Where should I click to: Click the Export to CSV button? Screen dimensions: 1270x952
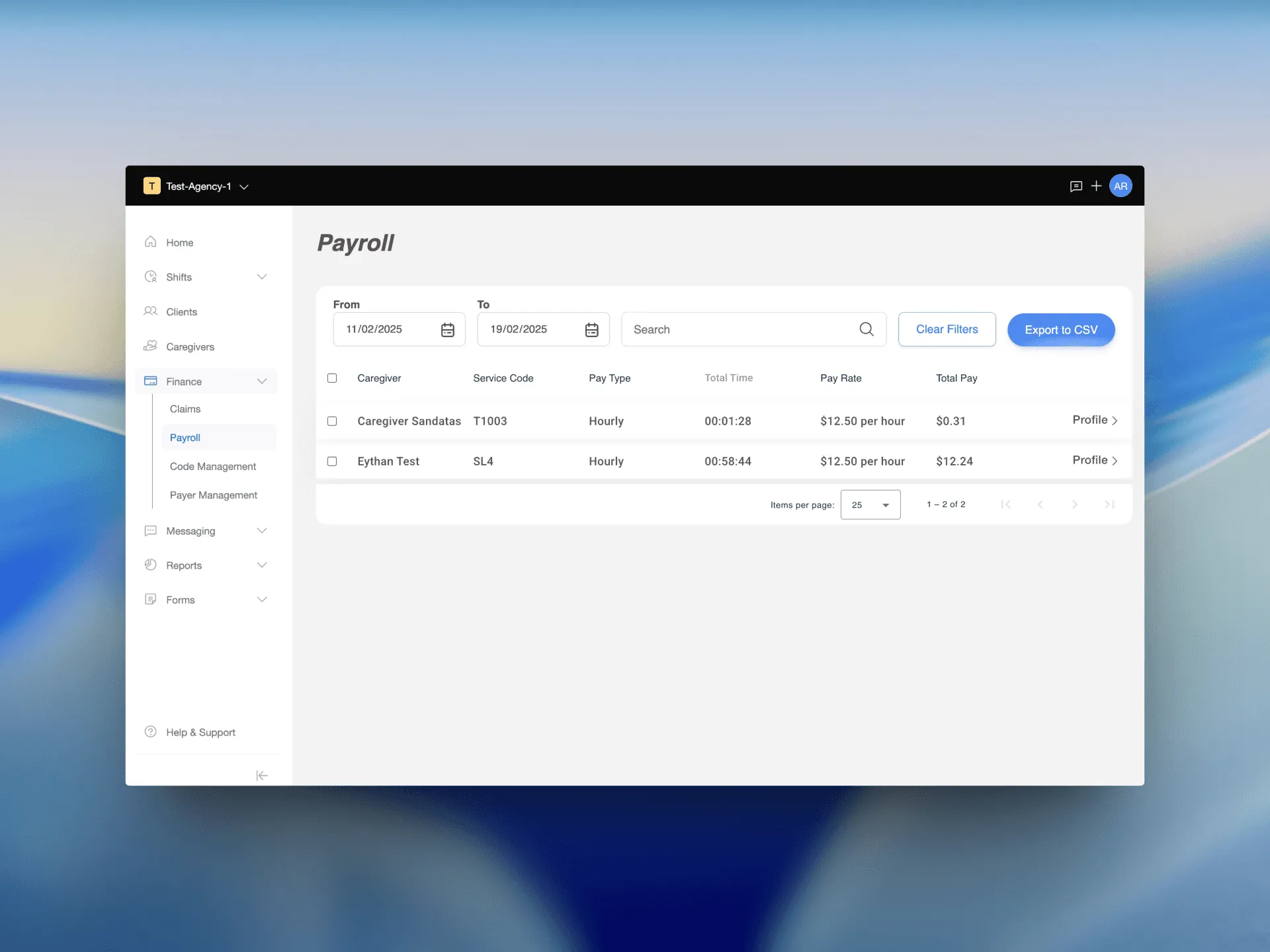(1061, 330)
